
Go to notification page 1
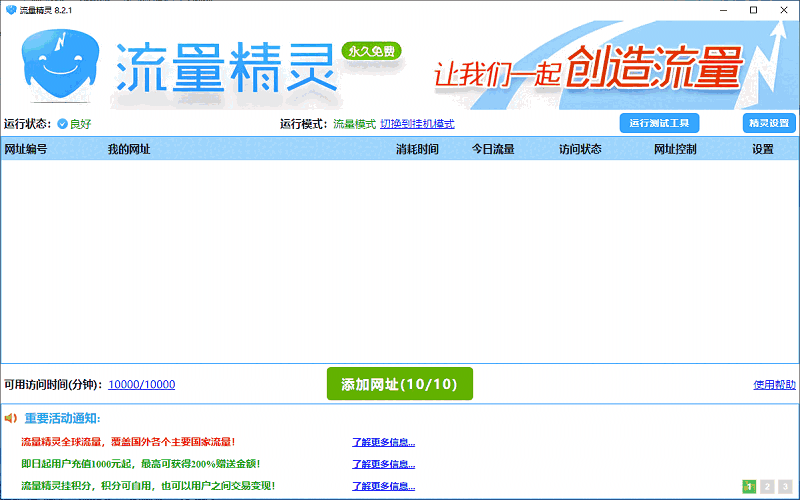point(749,486)
